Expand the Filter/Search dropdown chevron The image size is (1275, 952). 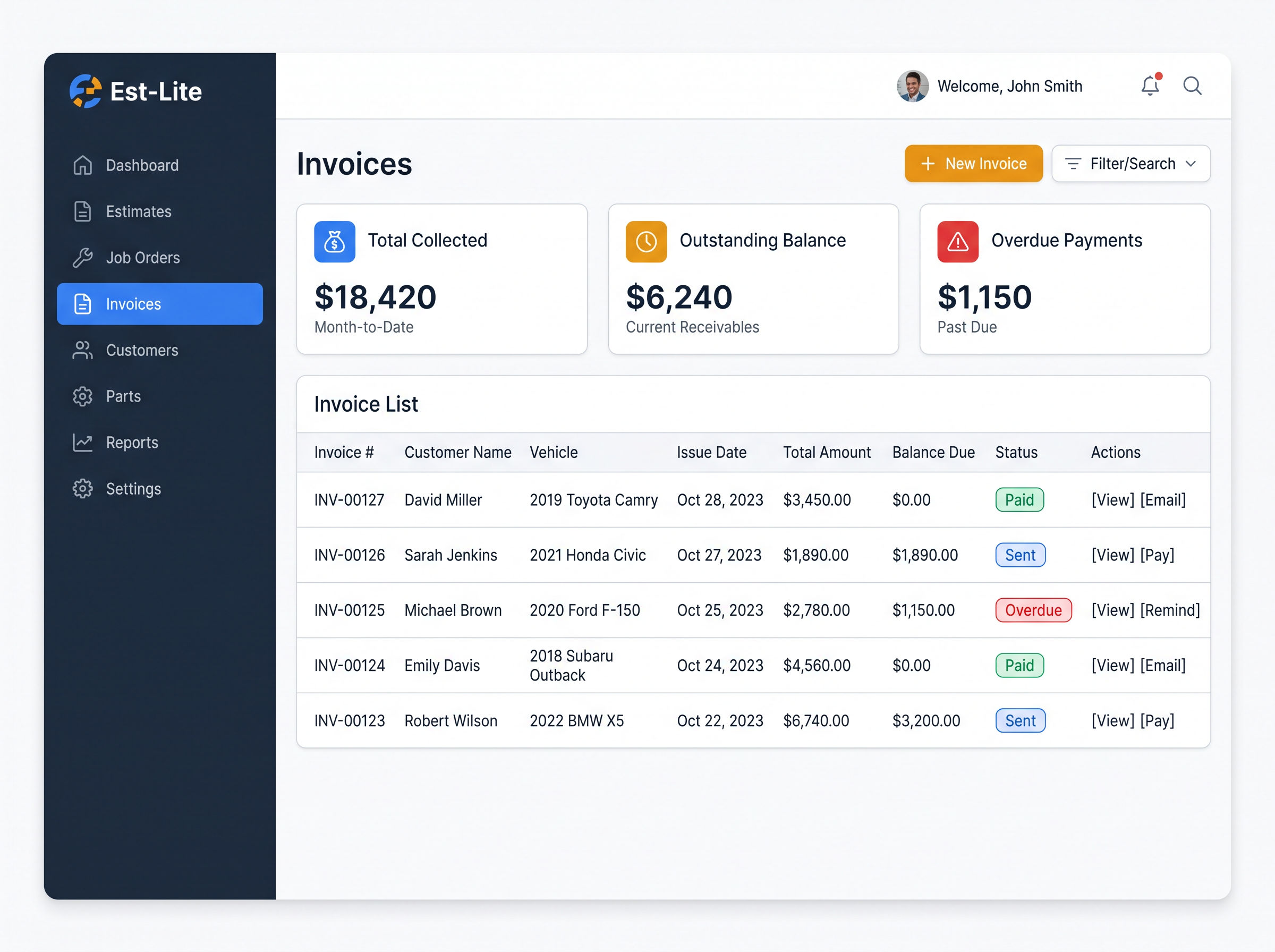tap(1191, 164)
